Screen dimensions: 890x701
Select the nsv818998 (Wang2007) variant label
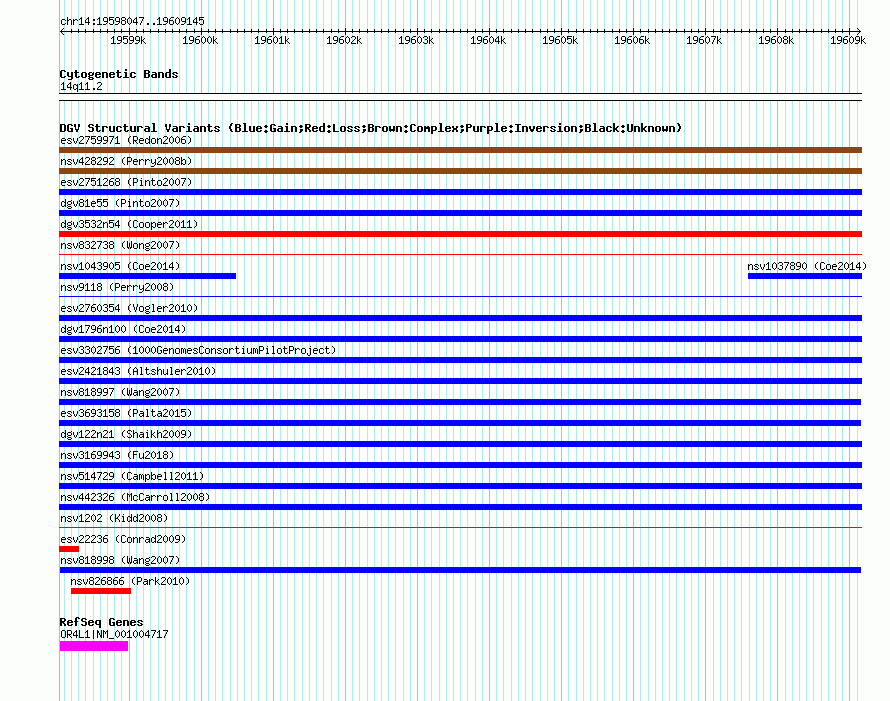pyautogui.click(x=120, y=560)
